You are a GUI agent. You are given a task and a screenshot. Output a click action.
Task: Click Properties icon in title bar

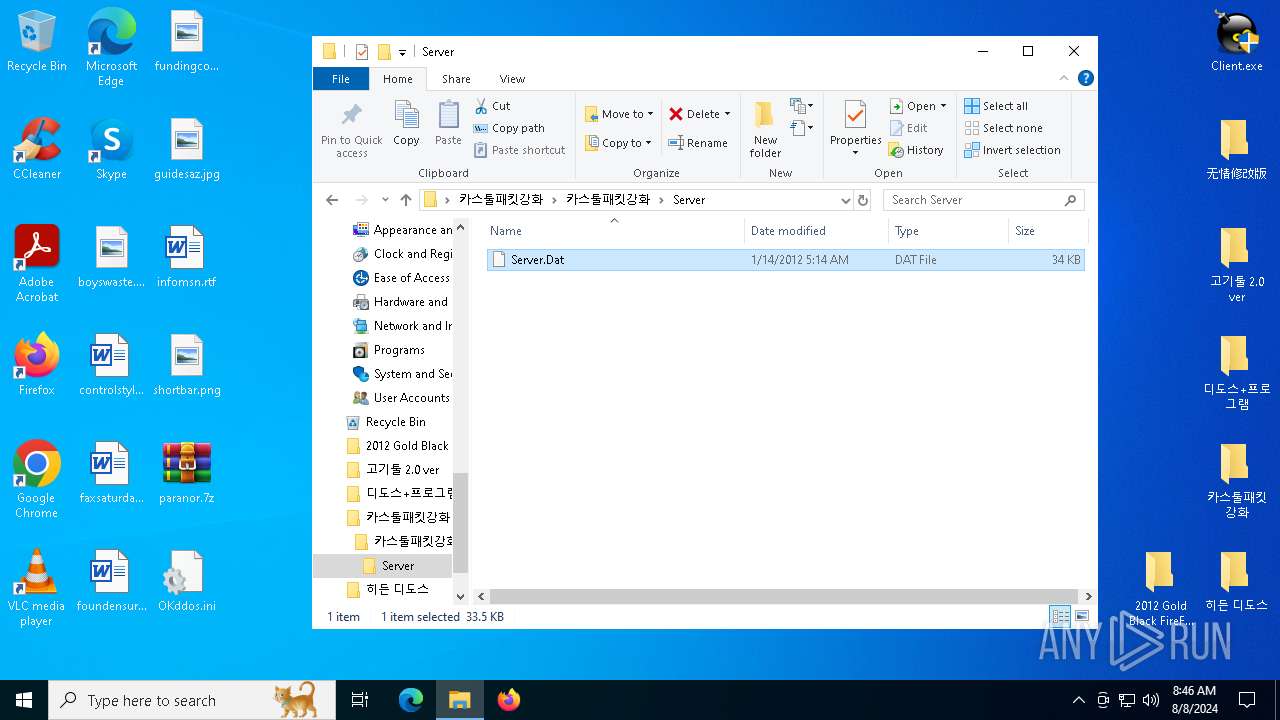click(x=362, y=52)
